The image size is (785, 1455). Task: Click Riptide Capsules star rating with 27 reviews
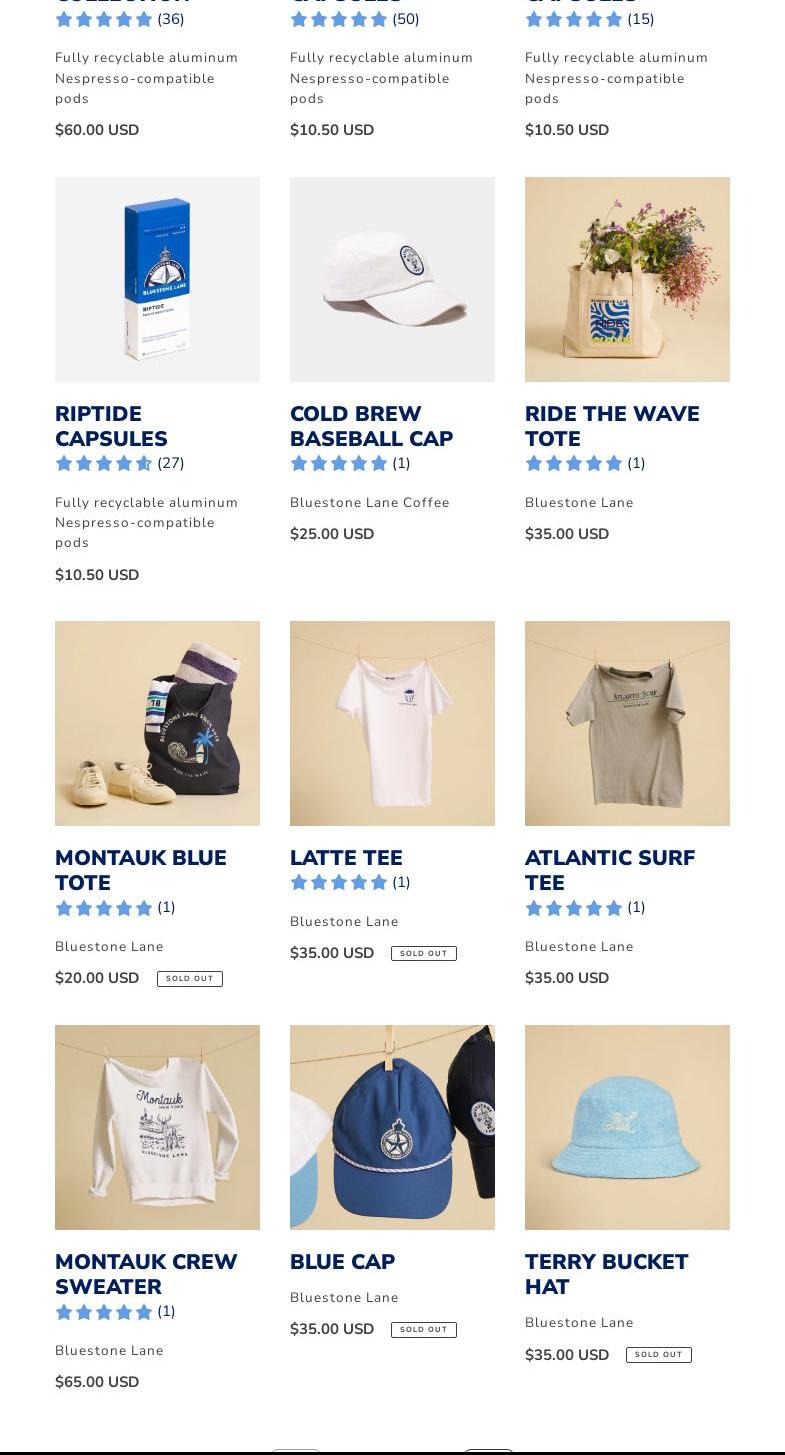tap(120, 463)
